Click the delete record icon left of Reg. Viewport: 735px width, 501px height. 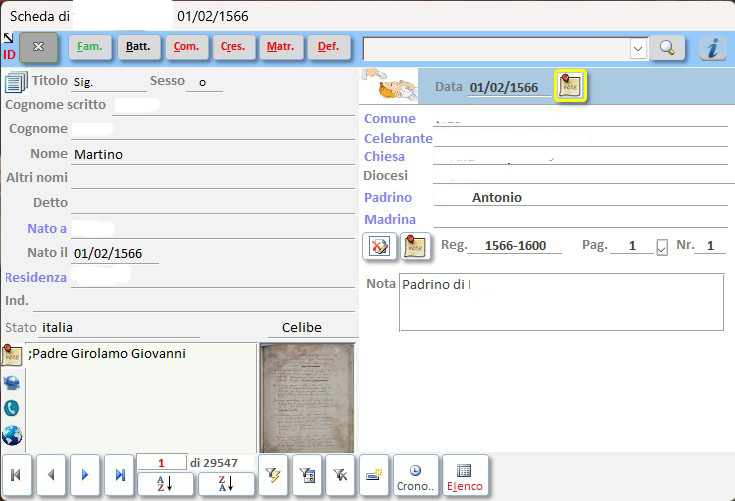coord(379,246)
